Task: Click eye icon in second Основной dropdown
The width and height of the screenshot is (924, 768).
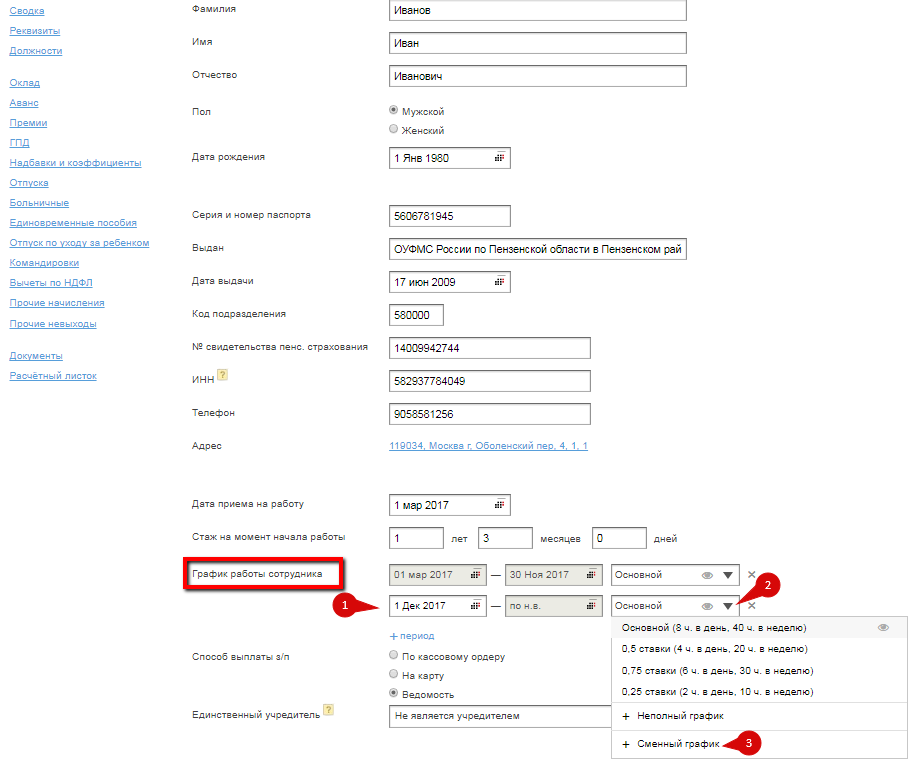Action: pos(707,606)
